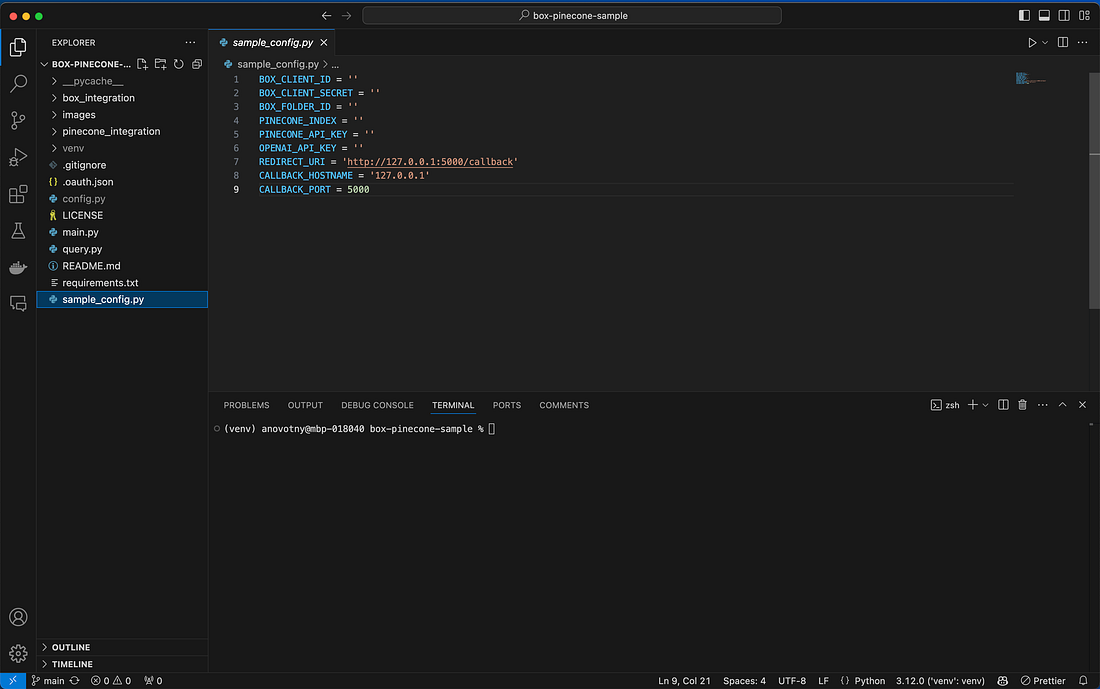The height and width of the screenshot is (689, 1100).
Task: Collapse all folders in Explorer
Action: (197, 64)
